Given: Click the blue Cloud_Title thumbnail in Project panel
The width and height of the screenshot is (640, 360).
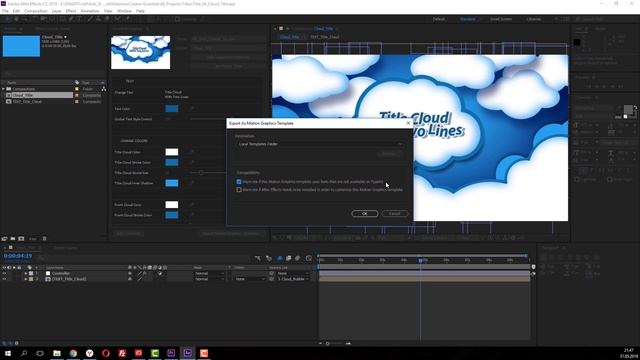Looking at the screenshot, I should (x=21, y=46).
